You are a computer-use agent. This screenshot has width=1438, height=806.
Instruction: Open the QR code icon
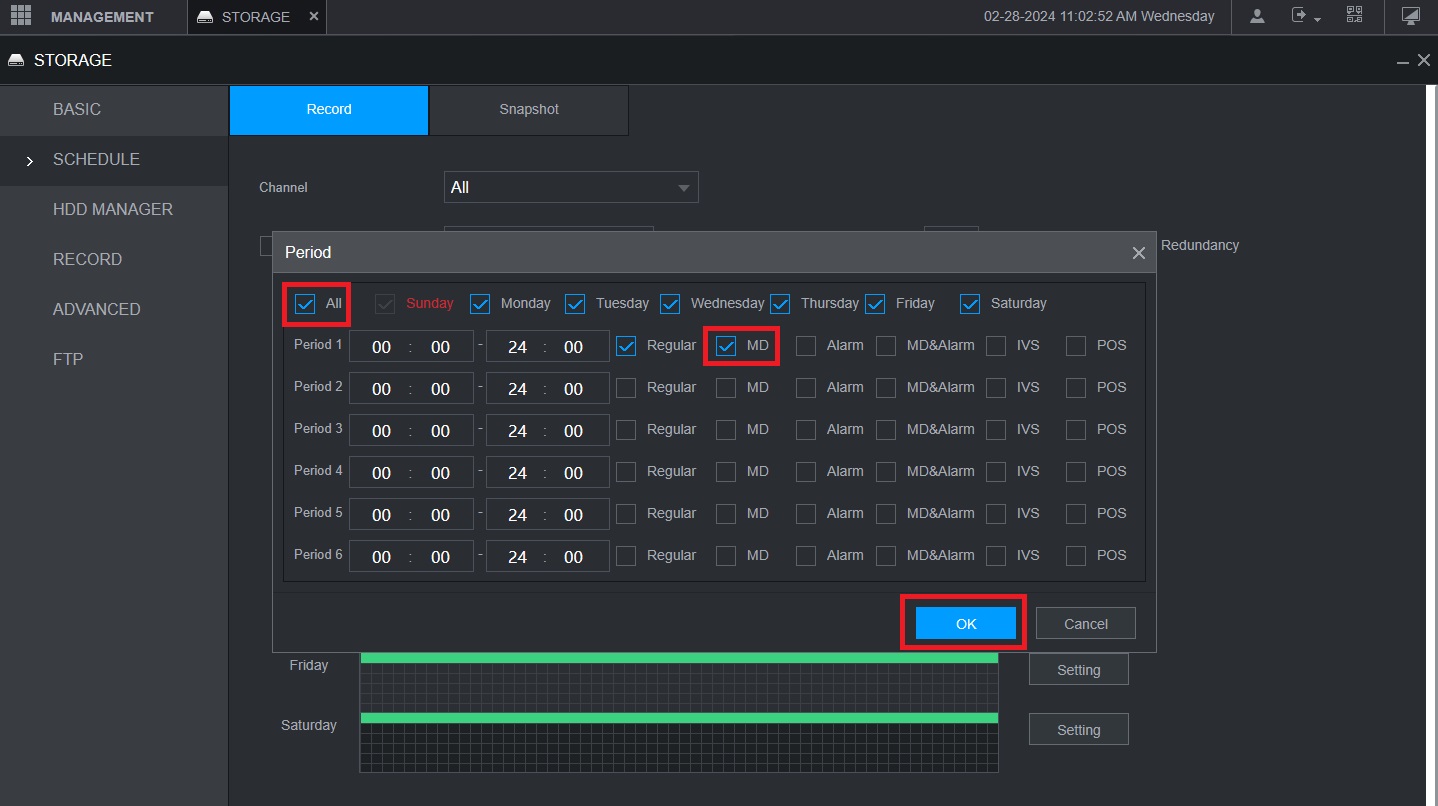[x=1354, y=15]
